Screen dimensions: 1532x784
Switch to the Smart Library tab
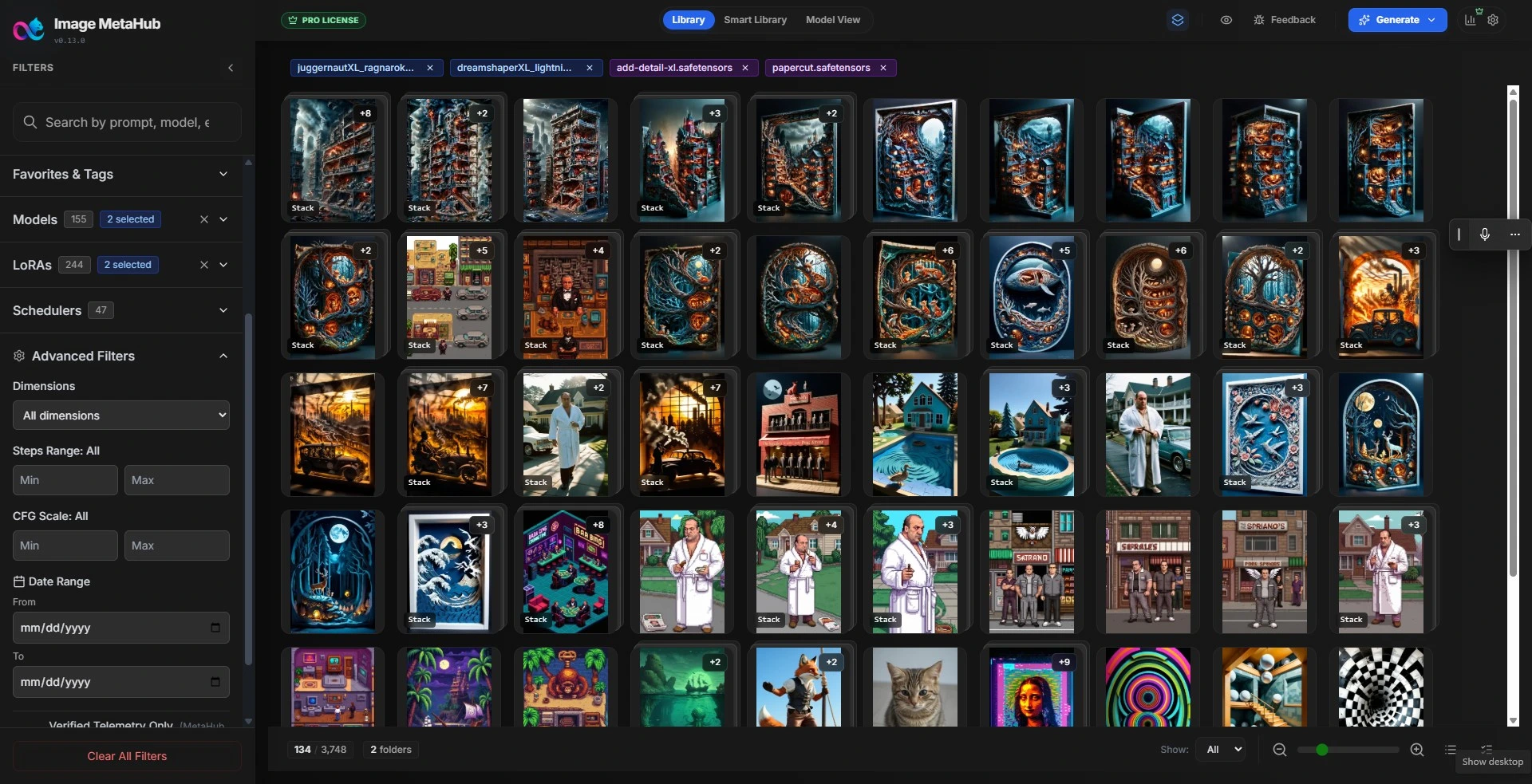[755, 20]
